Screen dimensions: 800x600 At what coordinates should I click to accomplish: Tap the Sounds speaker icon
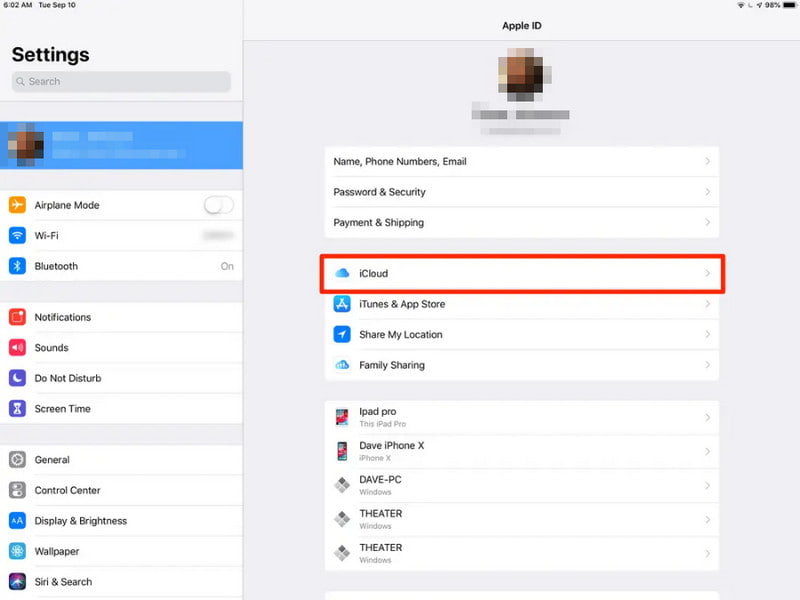17,348
